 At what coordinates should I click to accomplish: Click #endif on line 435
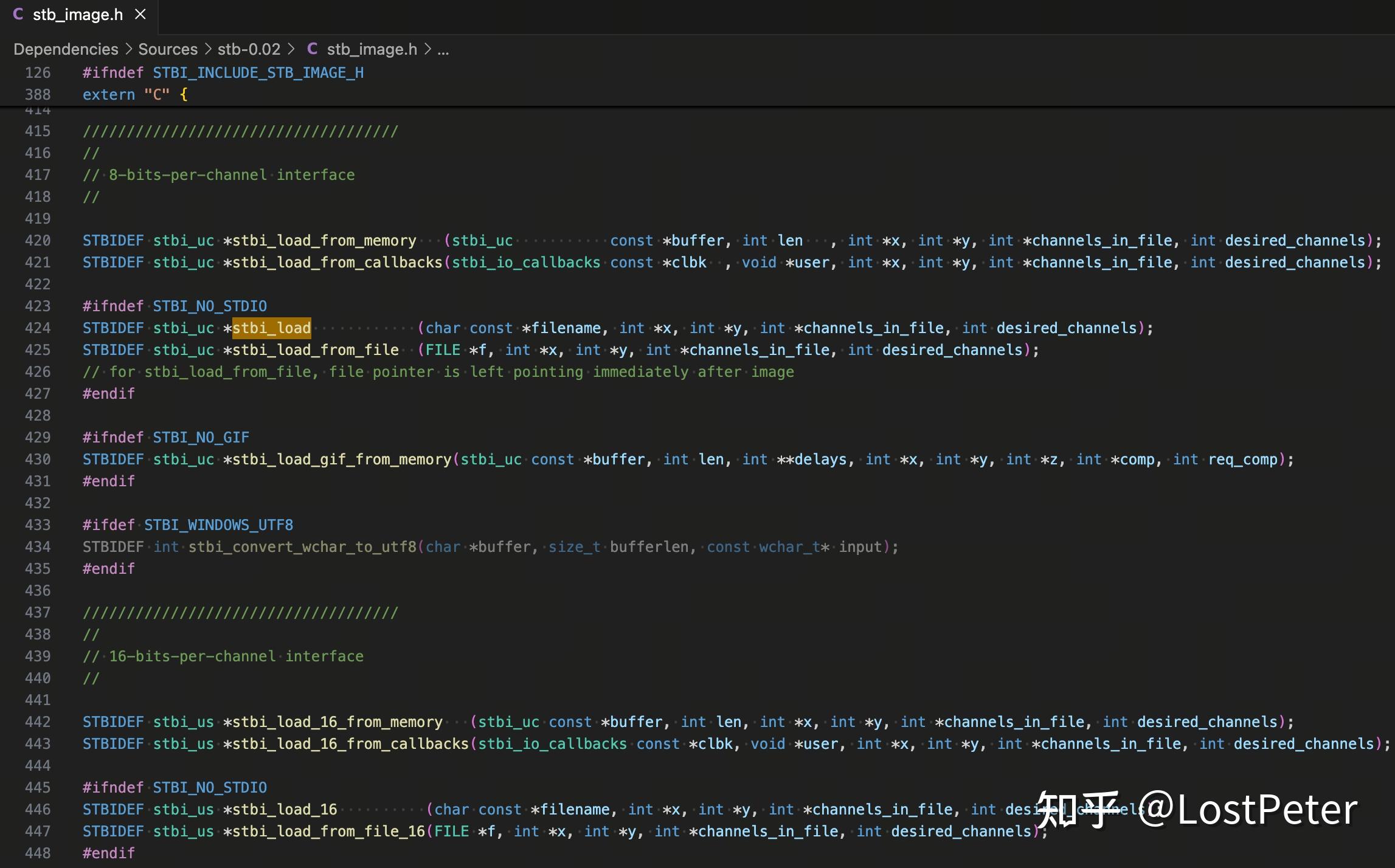tap(109, 569)
